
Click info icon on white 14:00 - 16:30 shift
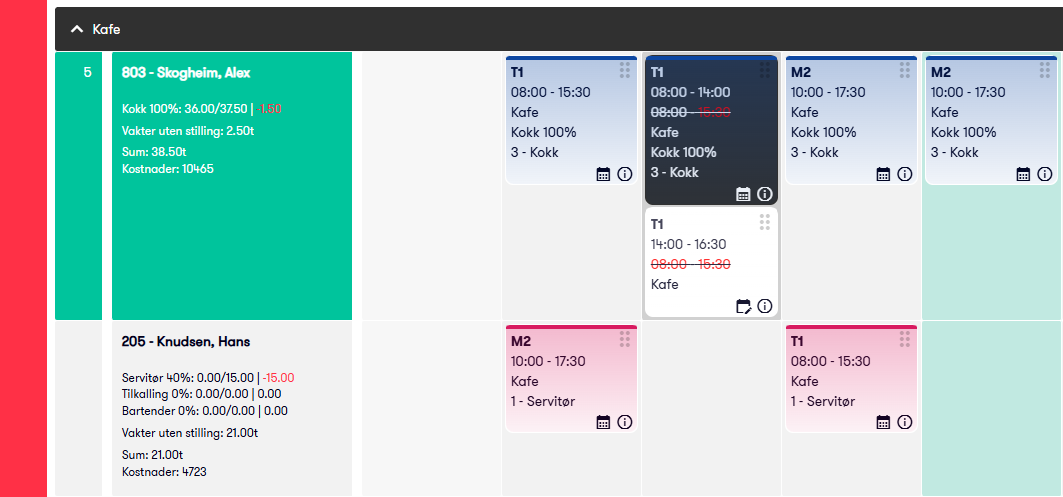[x=765, y=306]
